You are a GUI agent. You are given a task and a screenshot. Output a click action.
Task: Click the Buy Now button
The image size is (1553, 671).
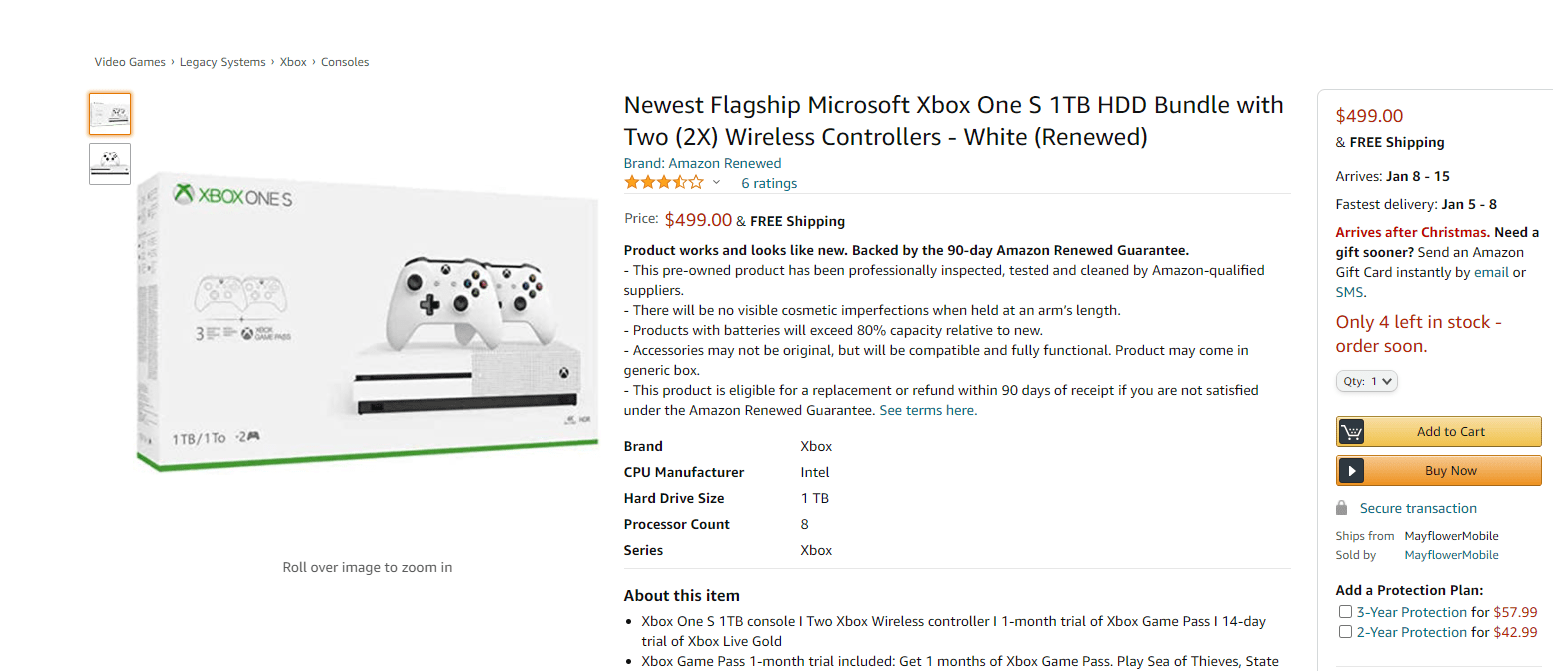coord(1438,470)
